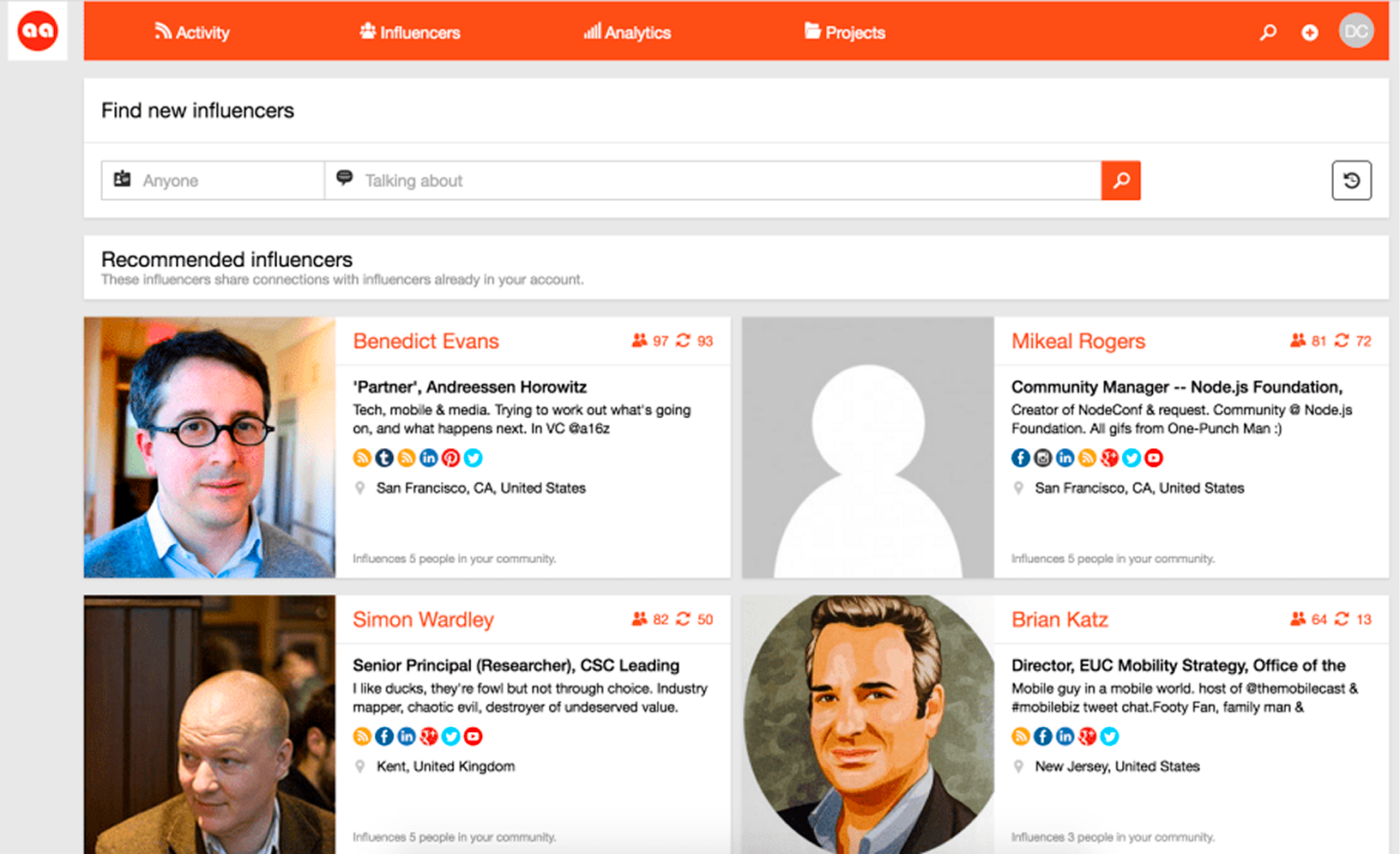Open Brian Katz's Google Plus icon
1400x854 pixels.
point(1087,736)
